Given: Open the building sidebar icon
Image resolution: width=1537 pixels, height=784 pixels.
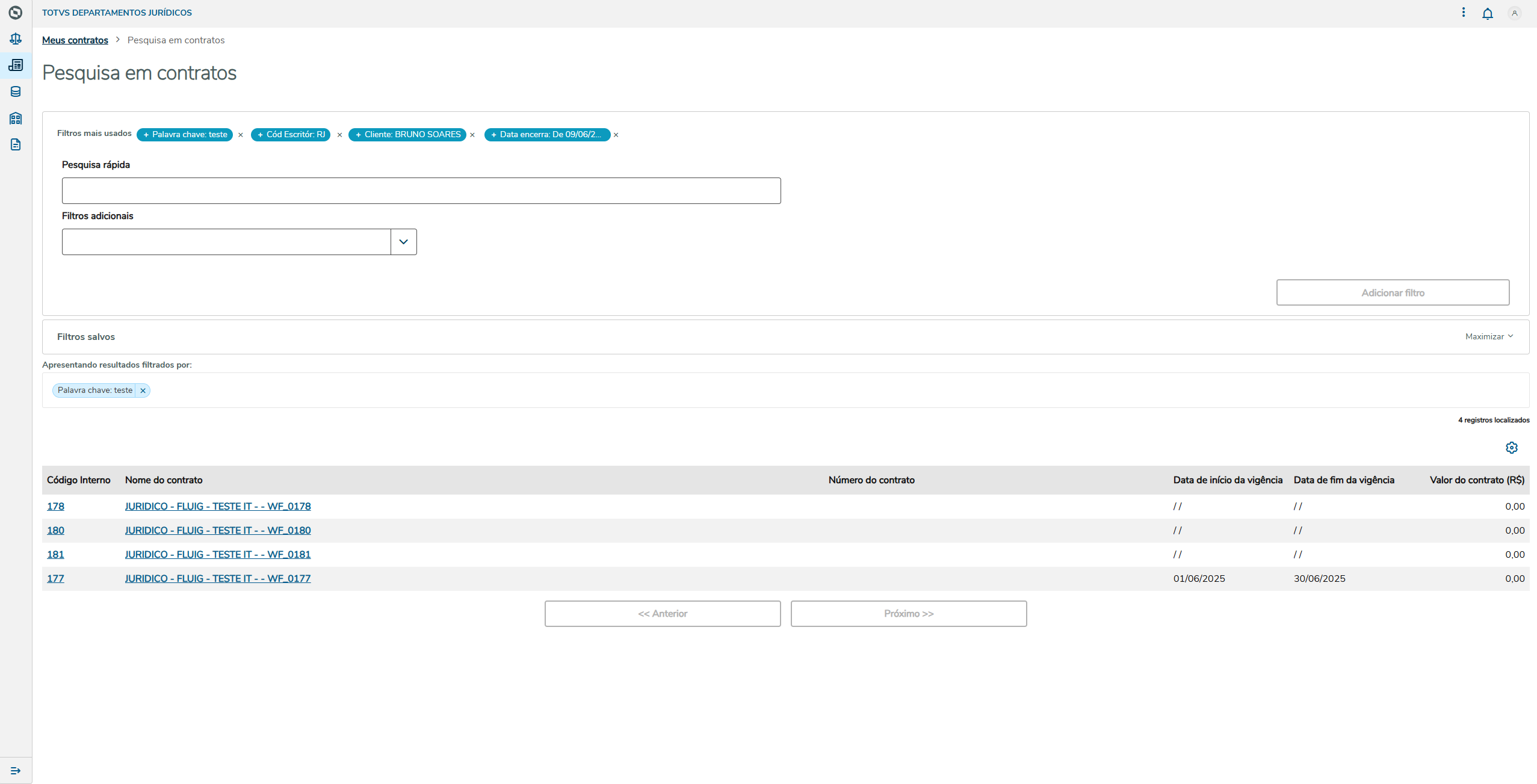Looking at the screenshot, I should 16,119.
